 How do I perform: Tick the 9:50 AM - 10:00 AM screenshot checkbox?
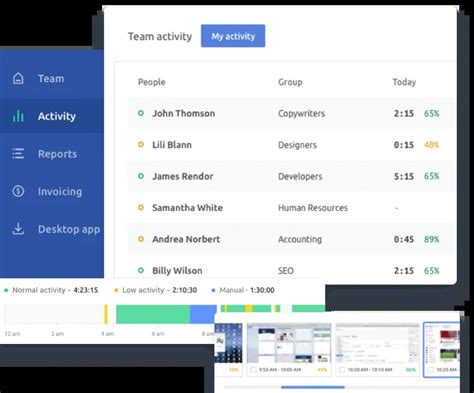point(253,370)
